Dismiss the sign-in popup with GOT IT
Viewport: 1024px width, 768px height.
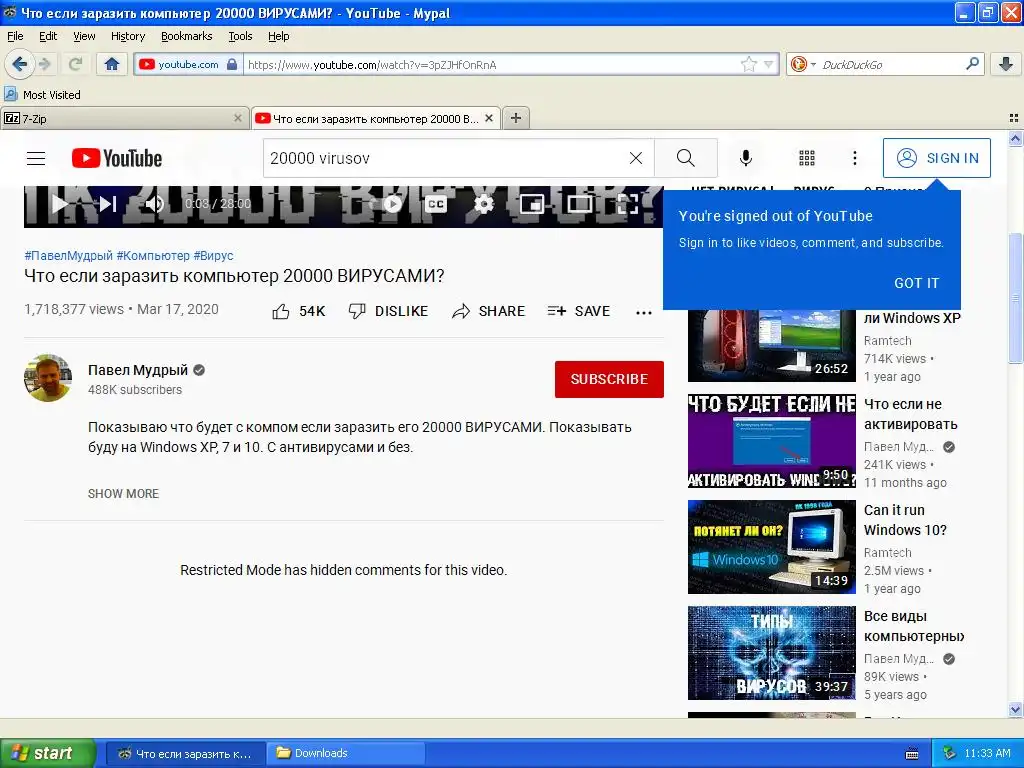pyautogui.click(x=916, y=283)
